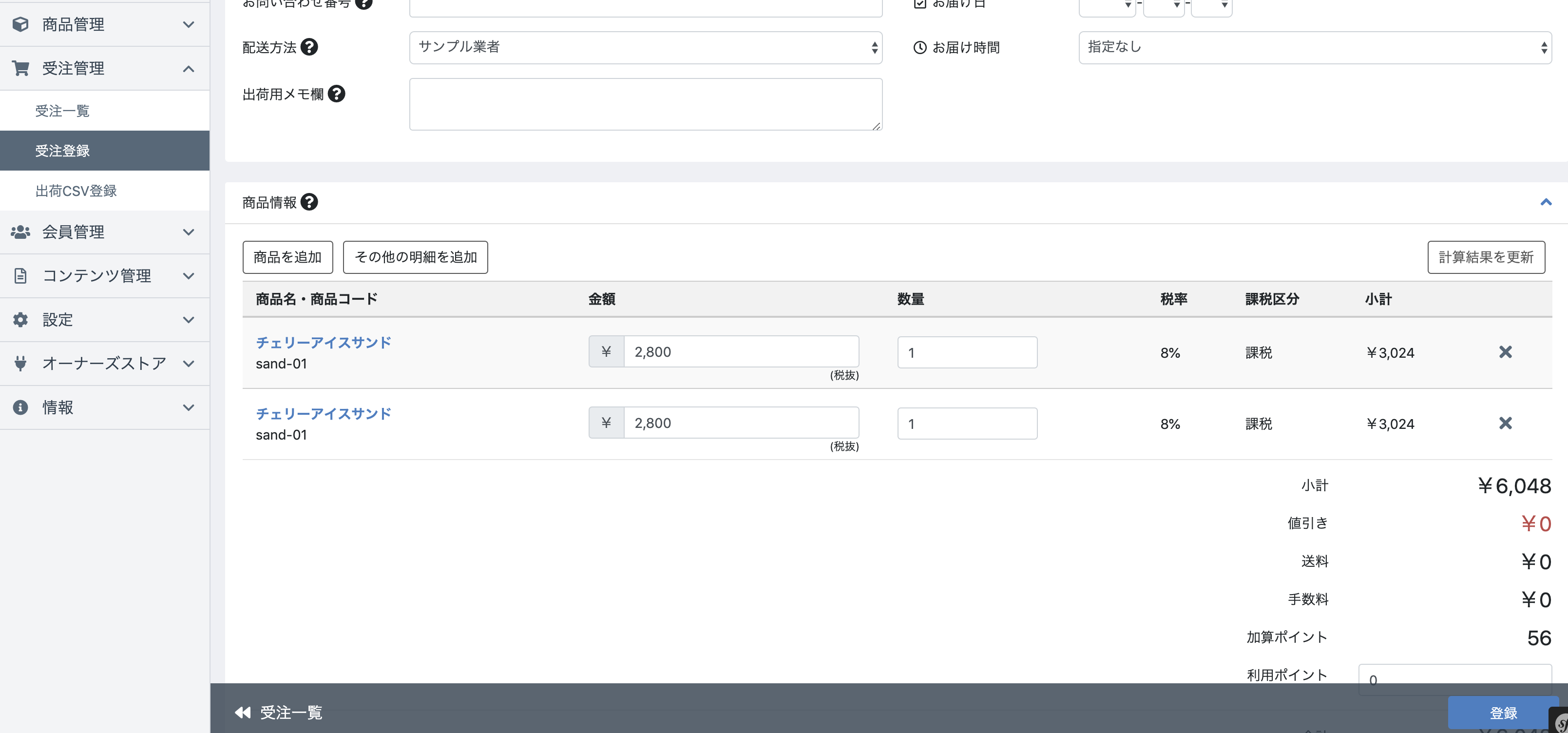Remove second チェリーアイスサンド row with X

[x=1505, y=423]
